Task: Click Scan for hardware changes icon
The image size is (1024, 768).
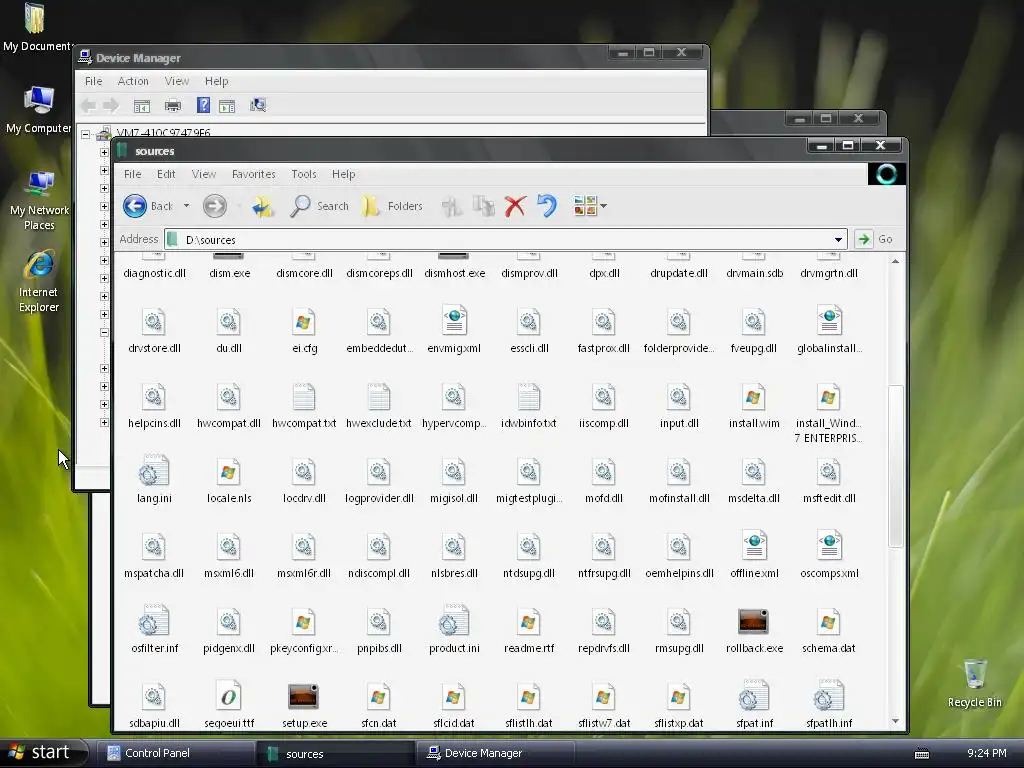Action: tap(258, 105)
